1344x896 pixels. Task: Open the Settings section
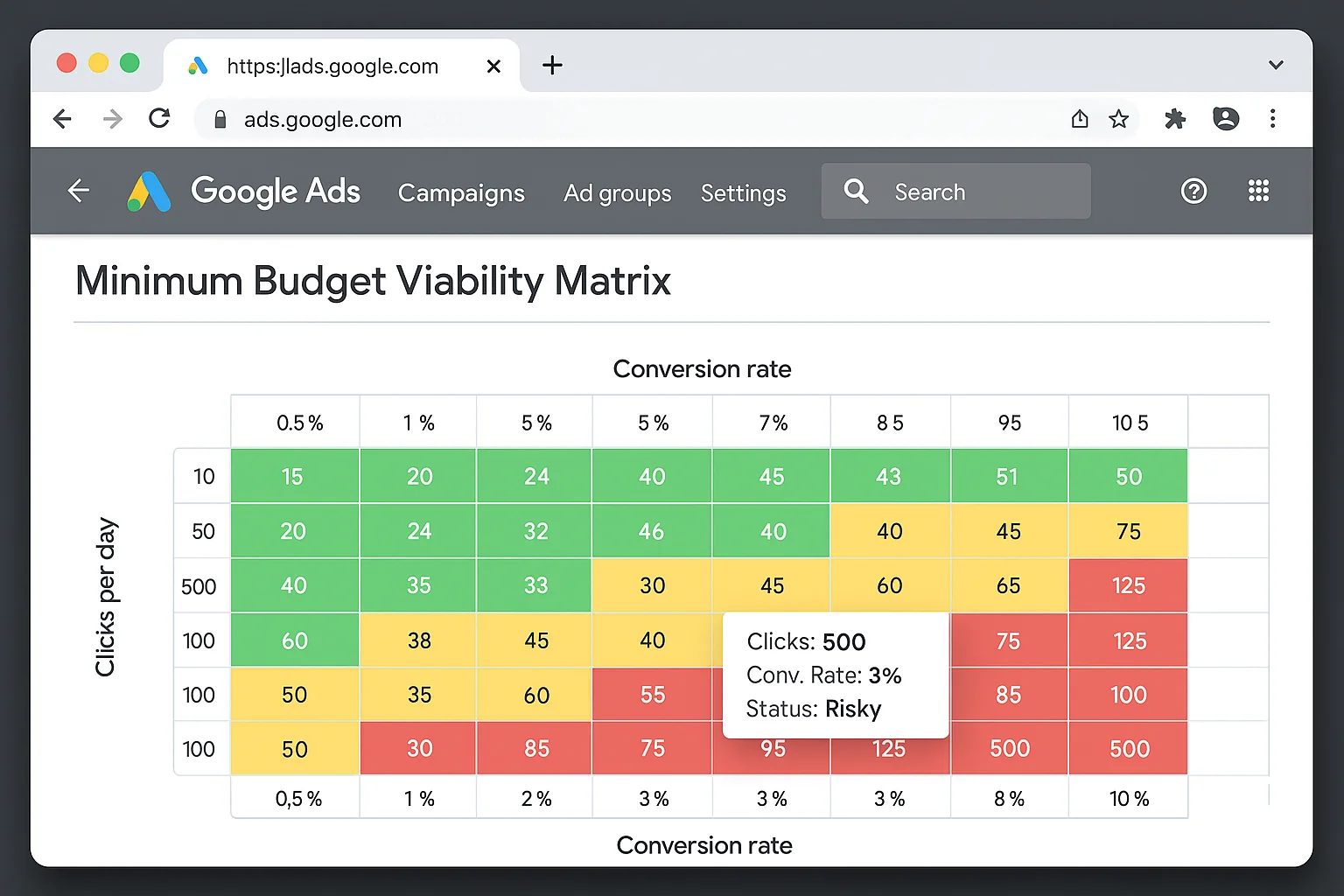[743, 192]
